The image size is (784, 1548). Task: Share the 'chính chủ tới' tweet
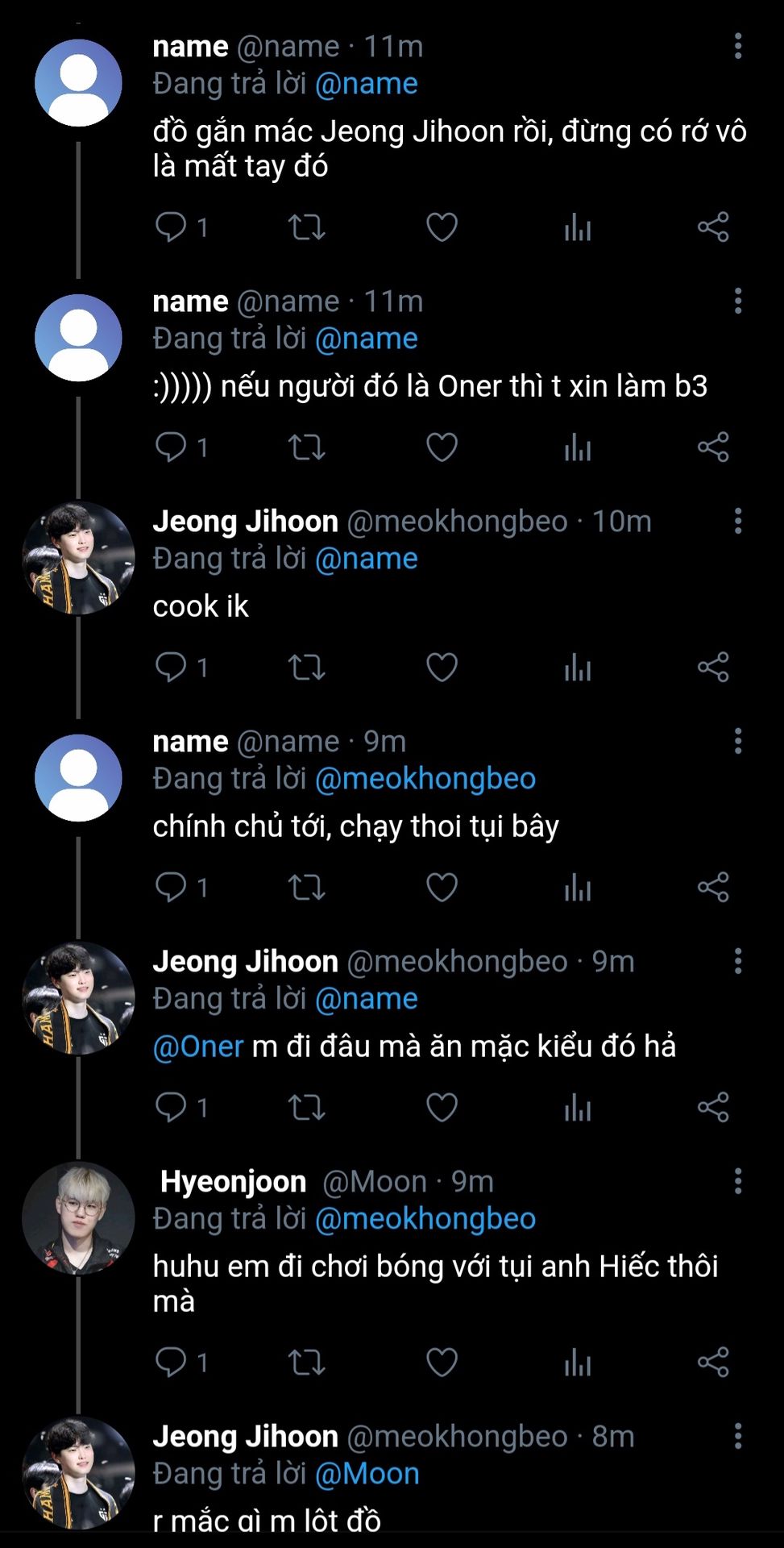point(713,888)
